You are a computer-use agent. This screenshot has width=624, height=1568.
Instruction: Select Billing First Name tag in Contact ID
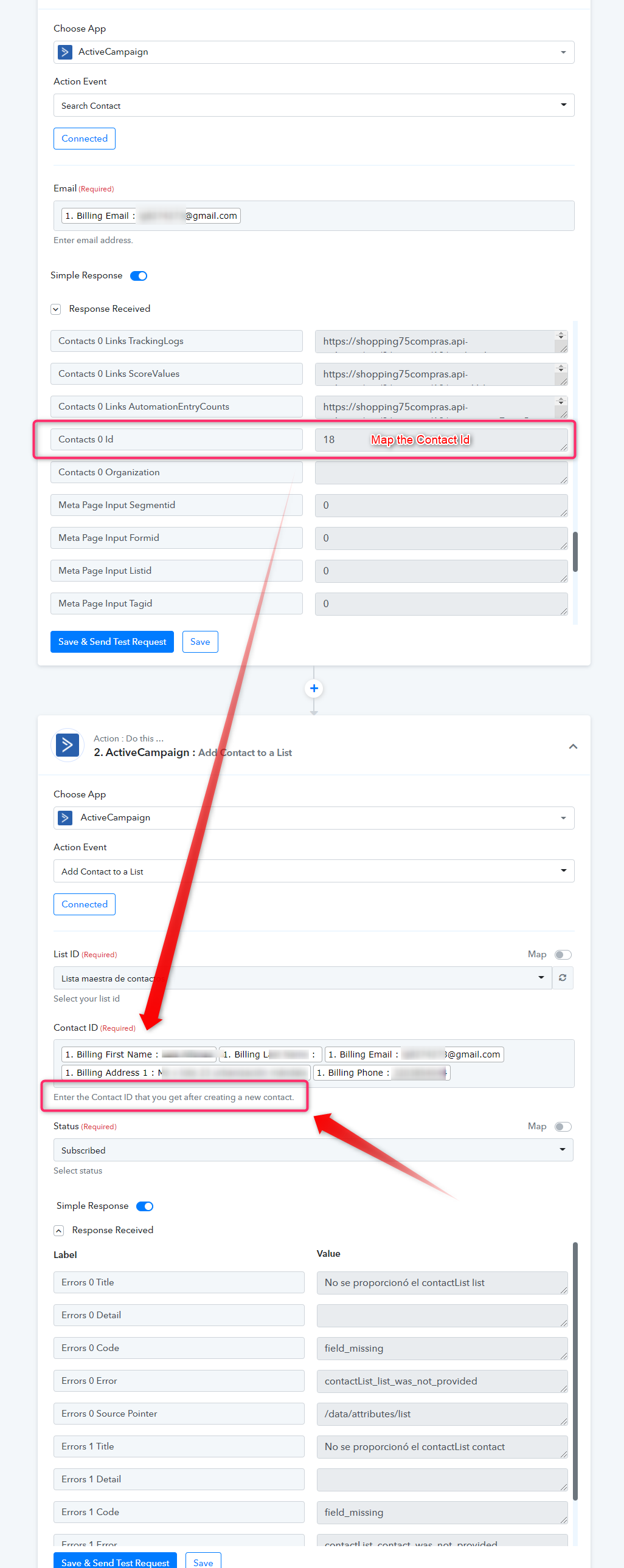tap(138, 1054)
